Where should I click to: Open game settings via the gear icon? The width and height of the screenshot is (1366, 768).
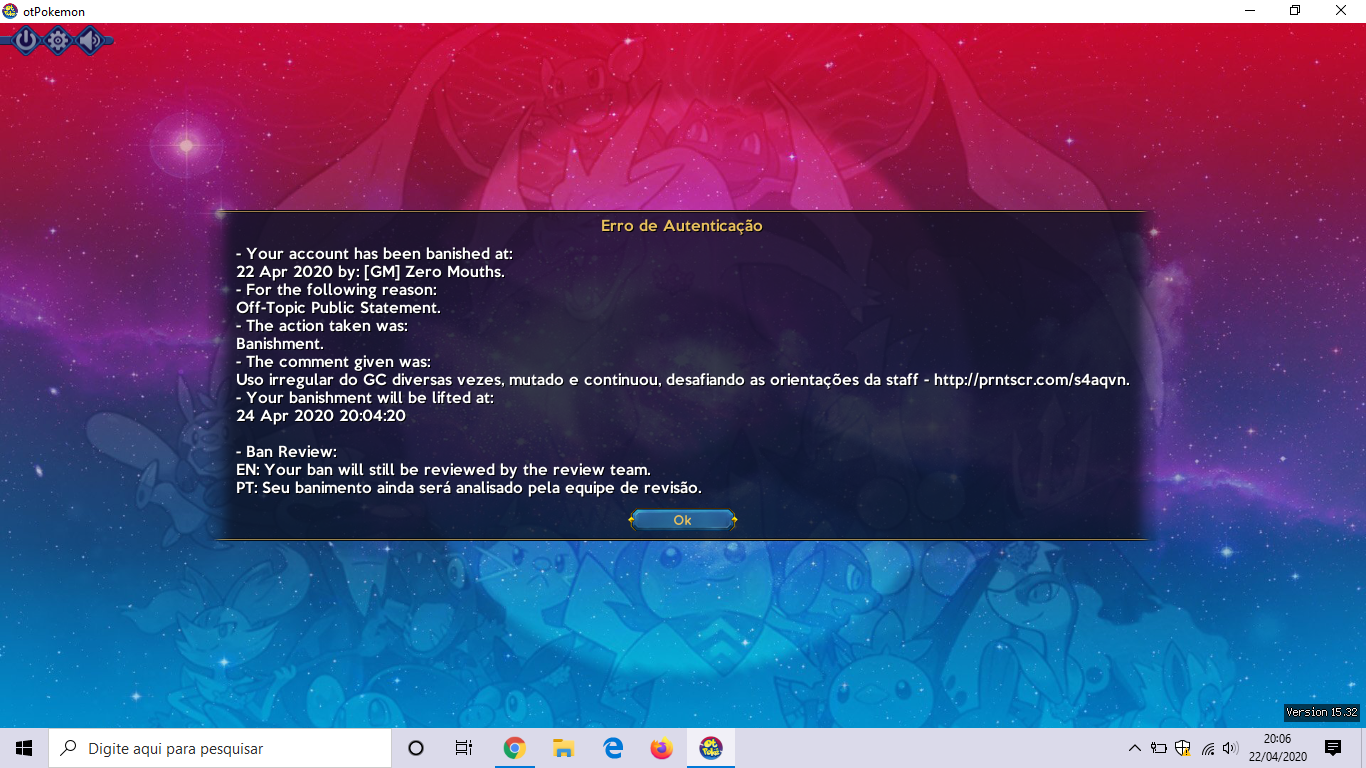(58, 40)
